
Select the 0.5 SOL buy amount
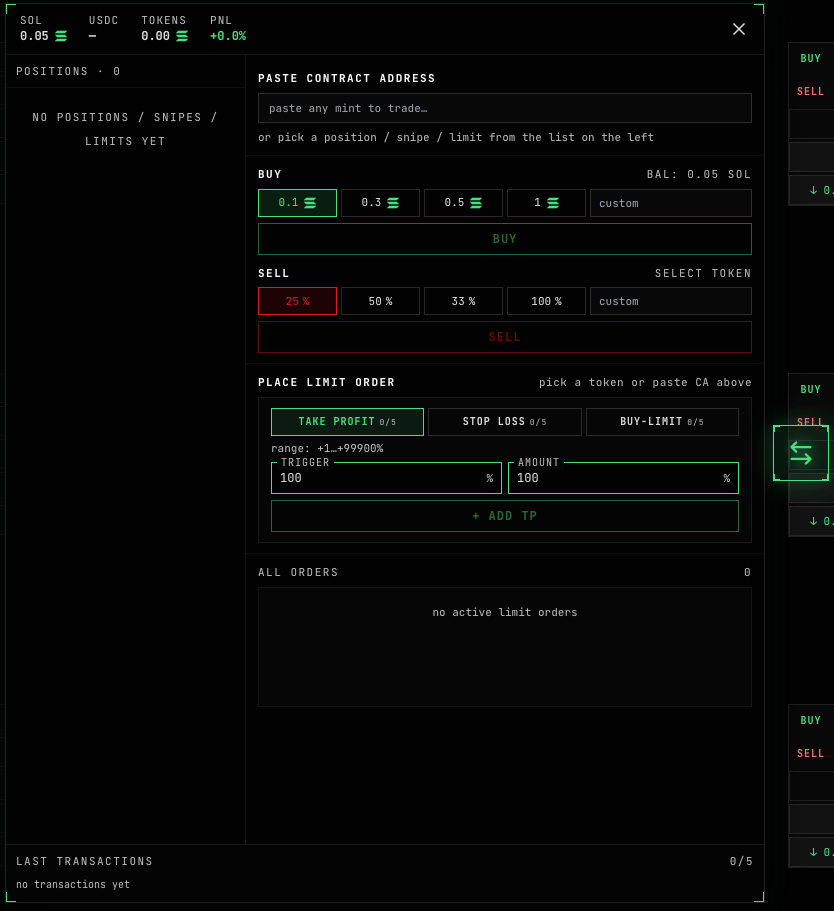(463, 203)
